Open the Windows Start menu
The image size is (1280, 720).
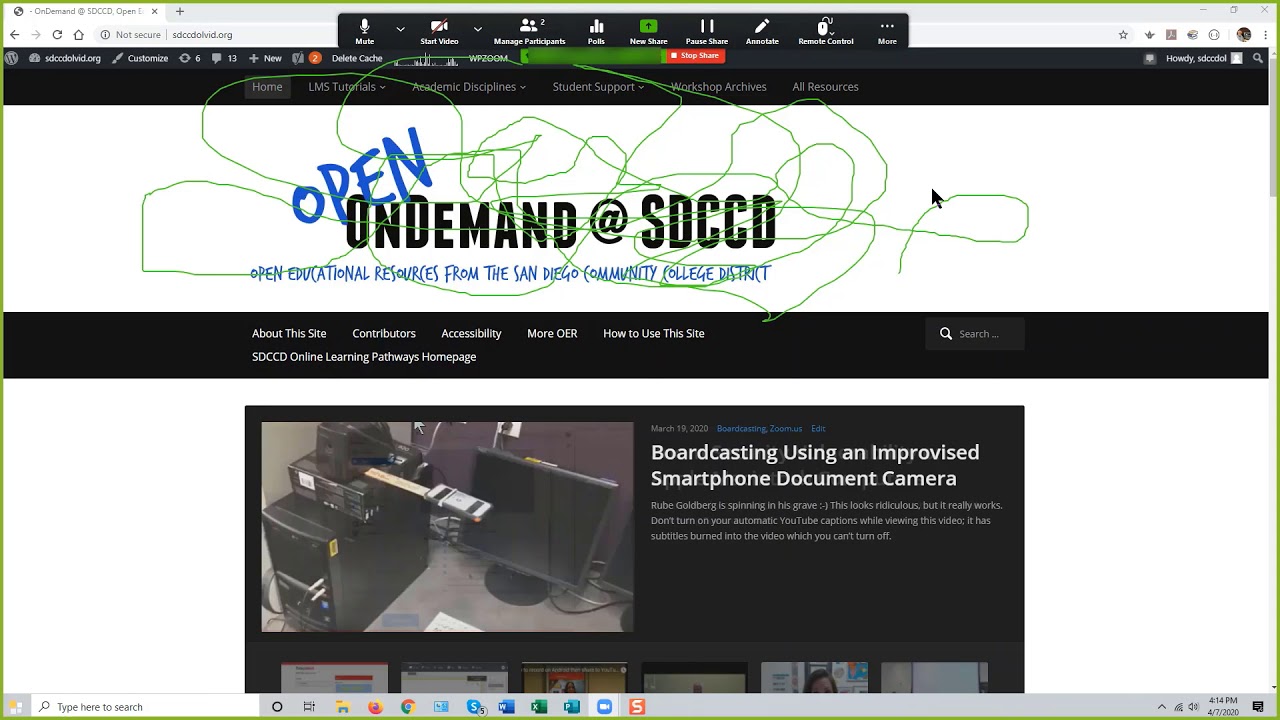click(16, 707)
